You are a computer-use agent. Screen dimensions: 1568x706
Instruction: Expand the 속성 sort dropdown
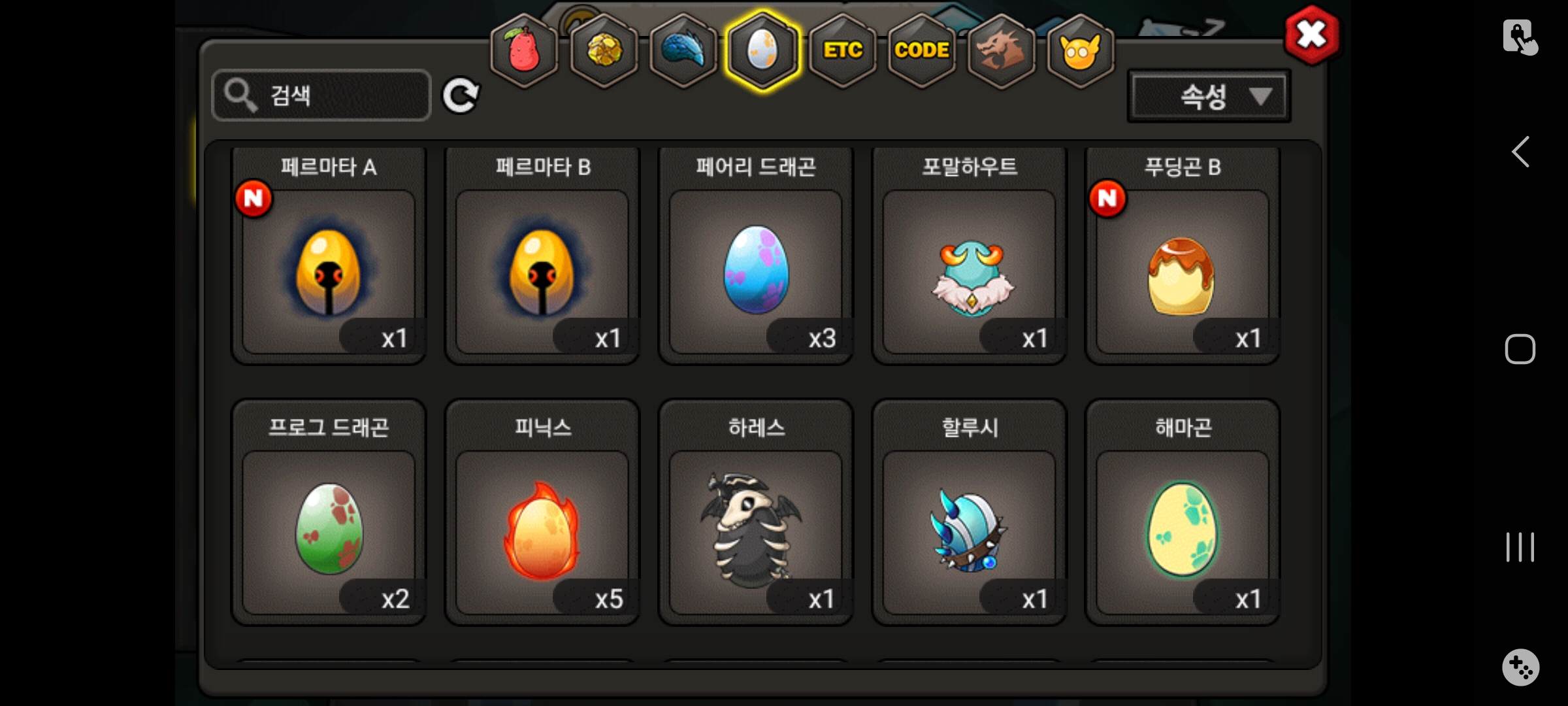(x=1209, y=97)
